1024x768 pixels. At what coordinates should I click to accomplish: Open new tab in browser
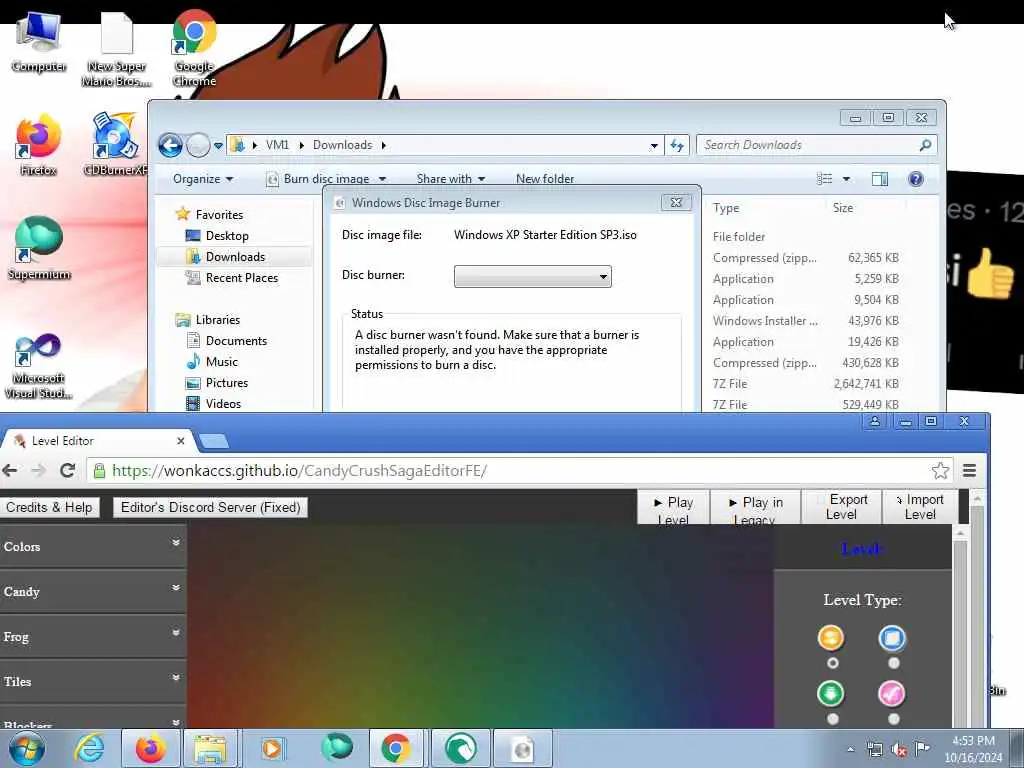(x=214, y=442)
